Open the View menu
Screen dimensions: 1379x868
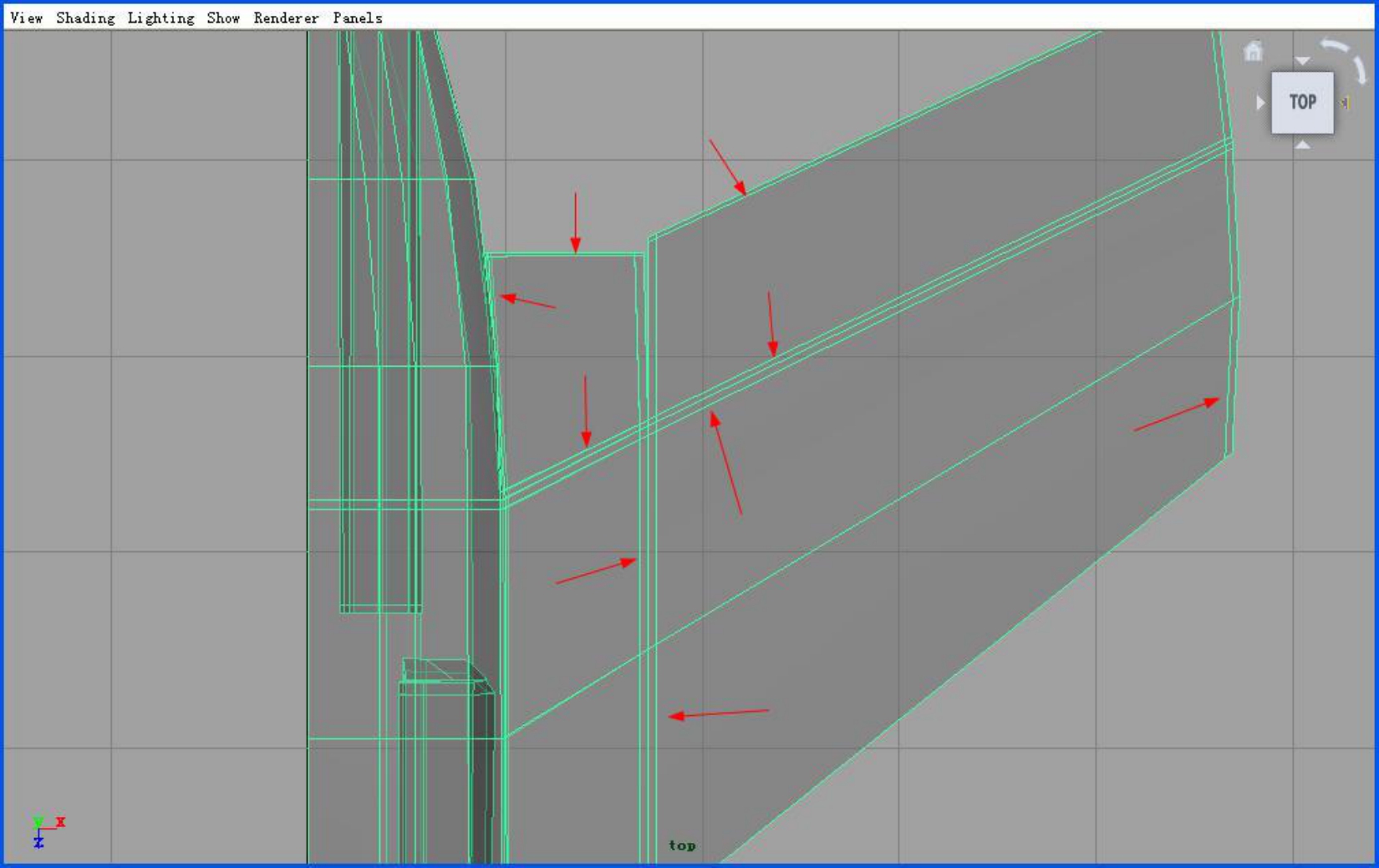(x=26, y=18)
